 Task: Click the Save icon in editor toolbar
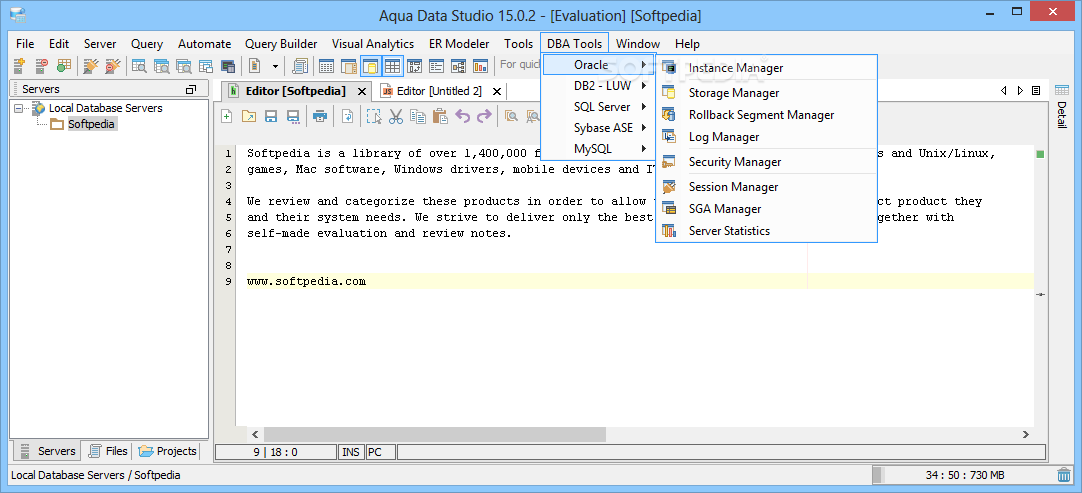[x=270, y=116]
